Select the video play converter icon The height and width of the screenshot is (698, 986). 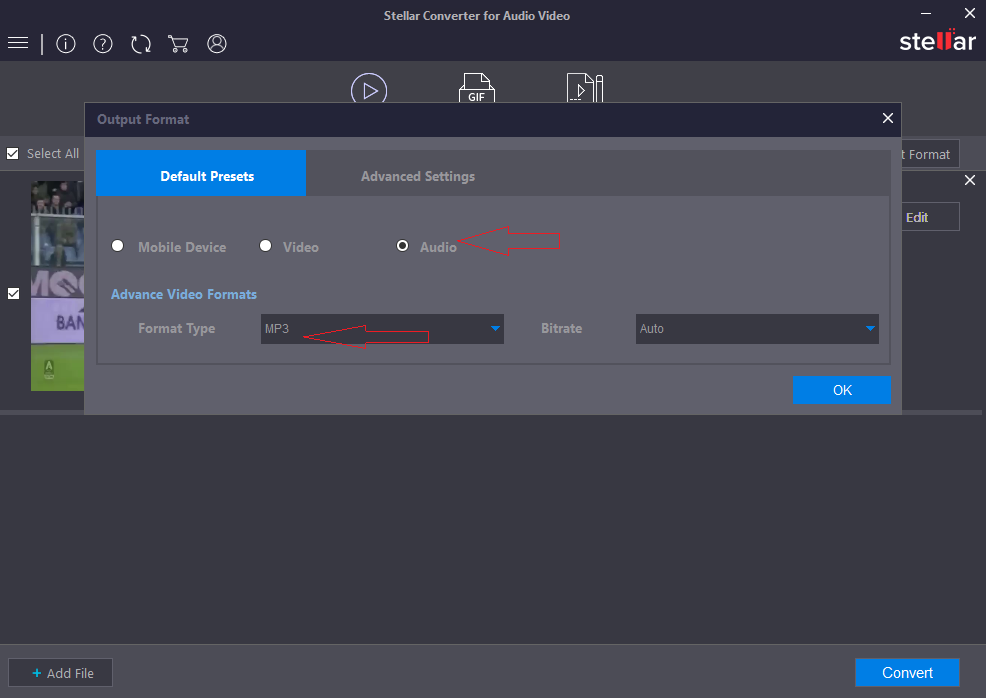[x=369, y=90]
